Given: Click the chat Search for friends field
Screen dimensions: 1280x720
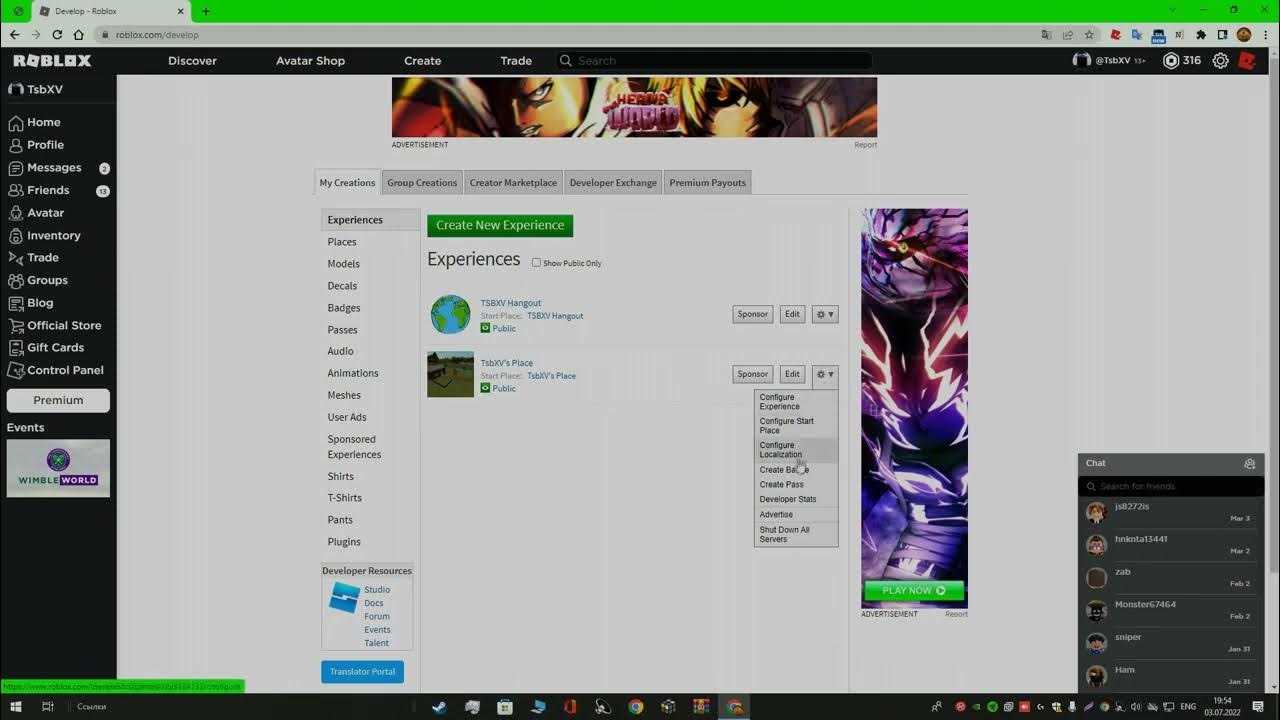Looking at the screenshot, I should 1171,486.
